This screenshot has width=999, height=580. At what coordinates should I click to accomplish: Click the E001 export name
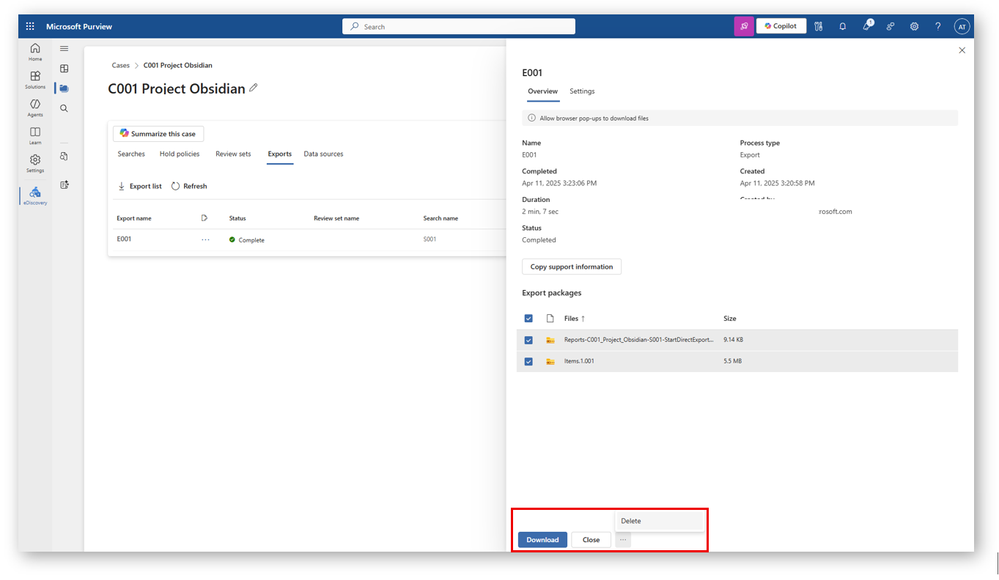(124, 239)
